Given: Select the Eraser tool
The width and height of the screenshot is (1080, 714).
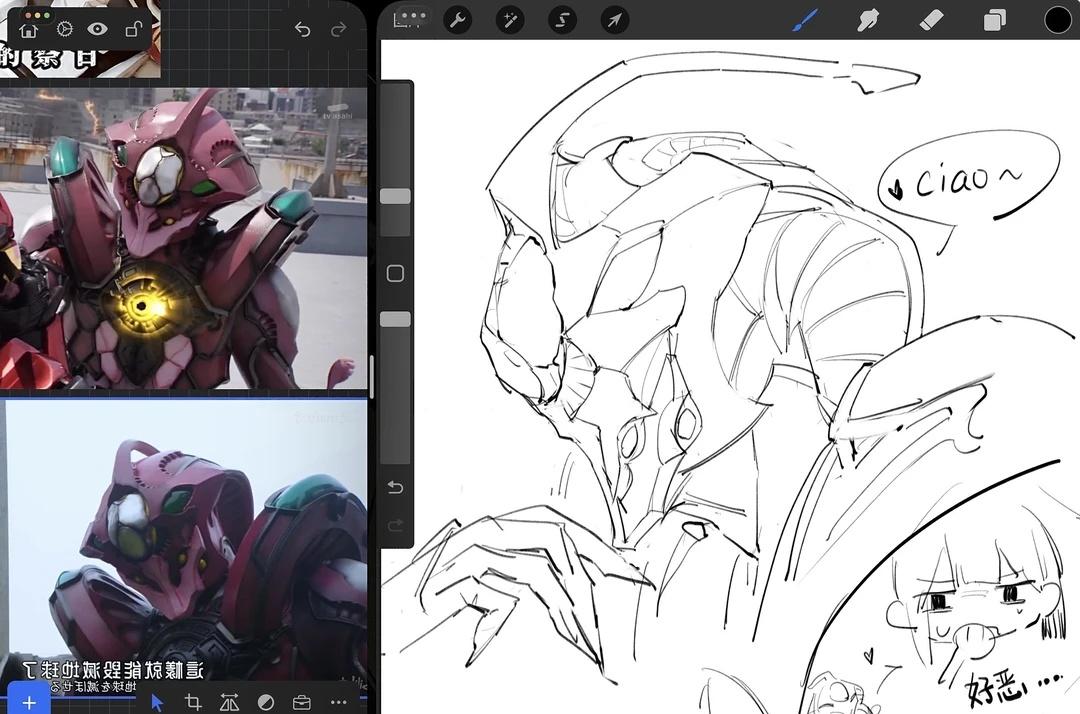Looking at the screenshot, I should pos(930,20).
